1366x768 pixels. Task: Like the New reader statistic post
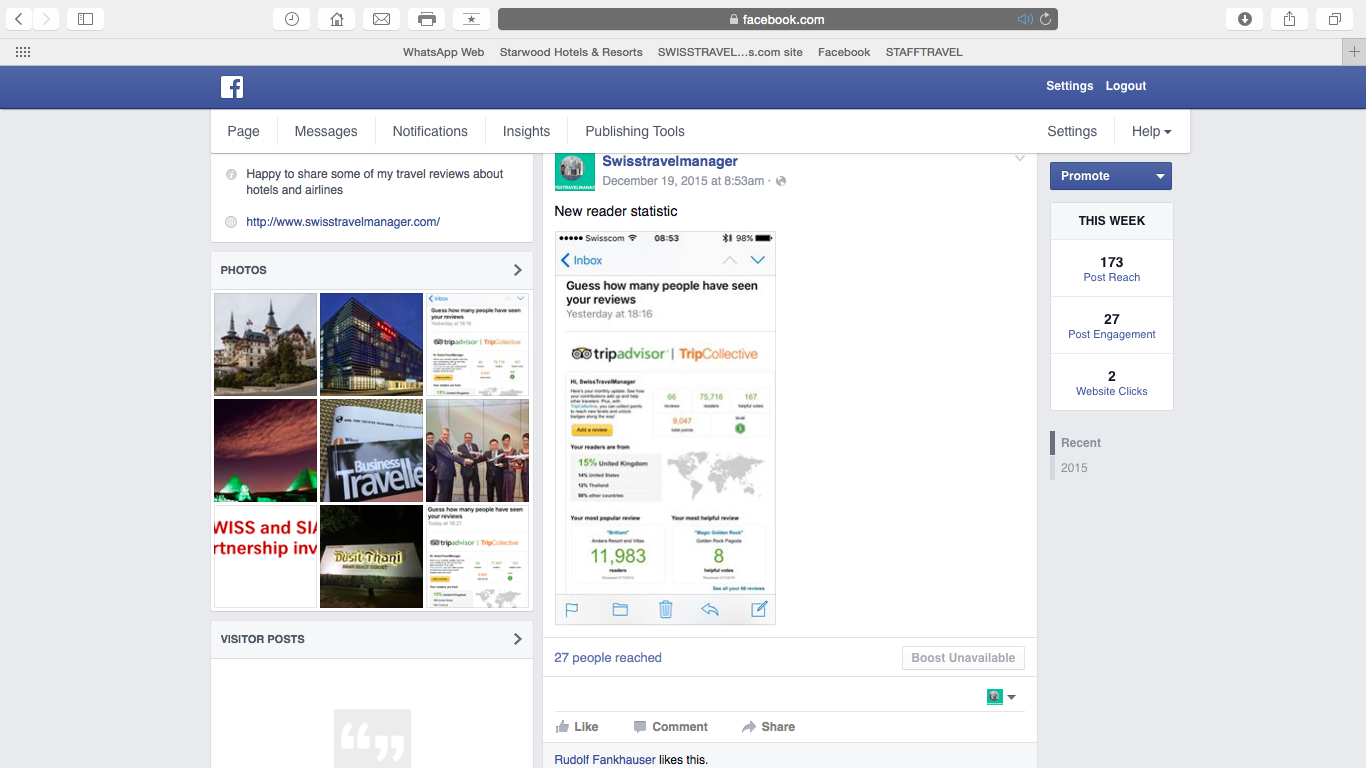tap(577, 727)
